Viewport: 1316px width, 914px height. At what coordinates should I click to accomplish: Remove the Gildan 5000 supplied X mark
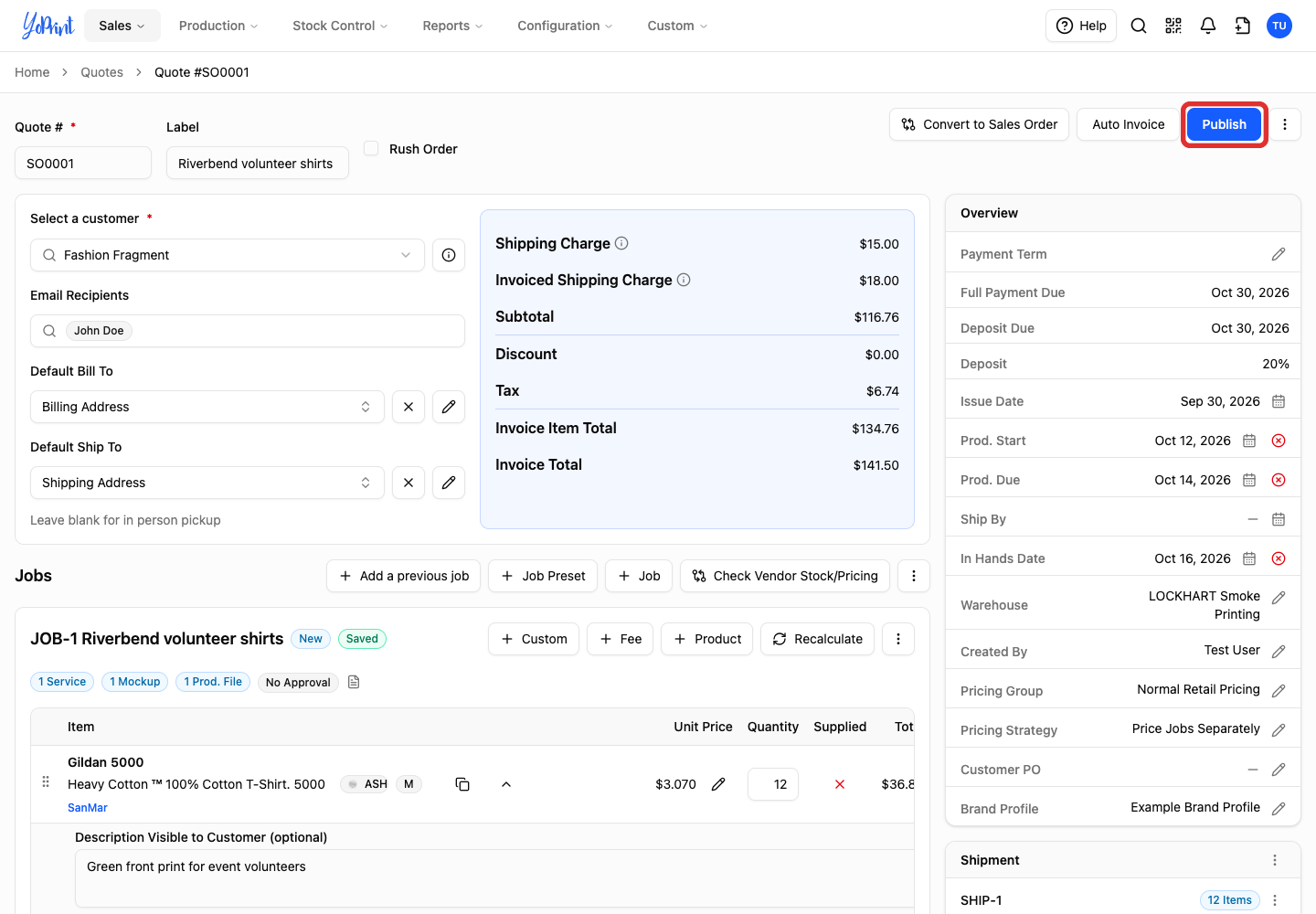[840, 784]
